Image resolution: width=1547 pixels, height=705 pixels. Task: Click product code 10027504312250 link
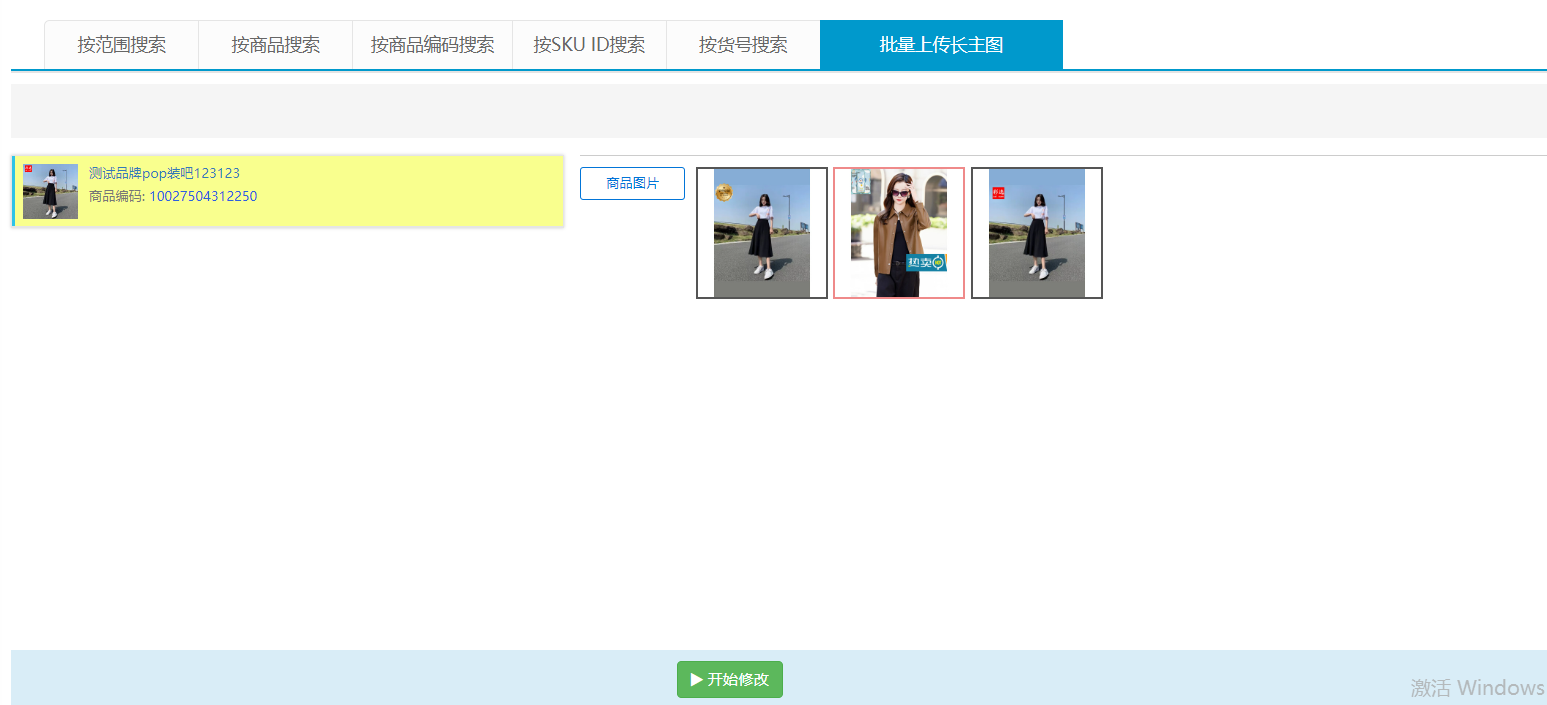coord(203,197)
